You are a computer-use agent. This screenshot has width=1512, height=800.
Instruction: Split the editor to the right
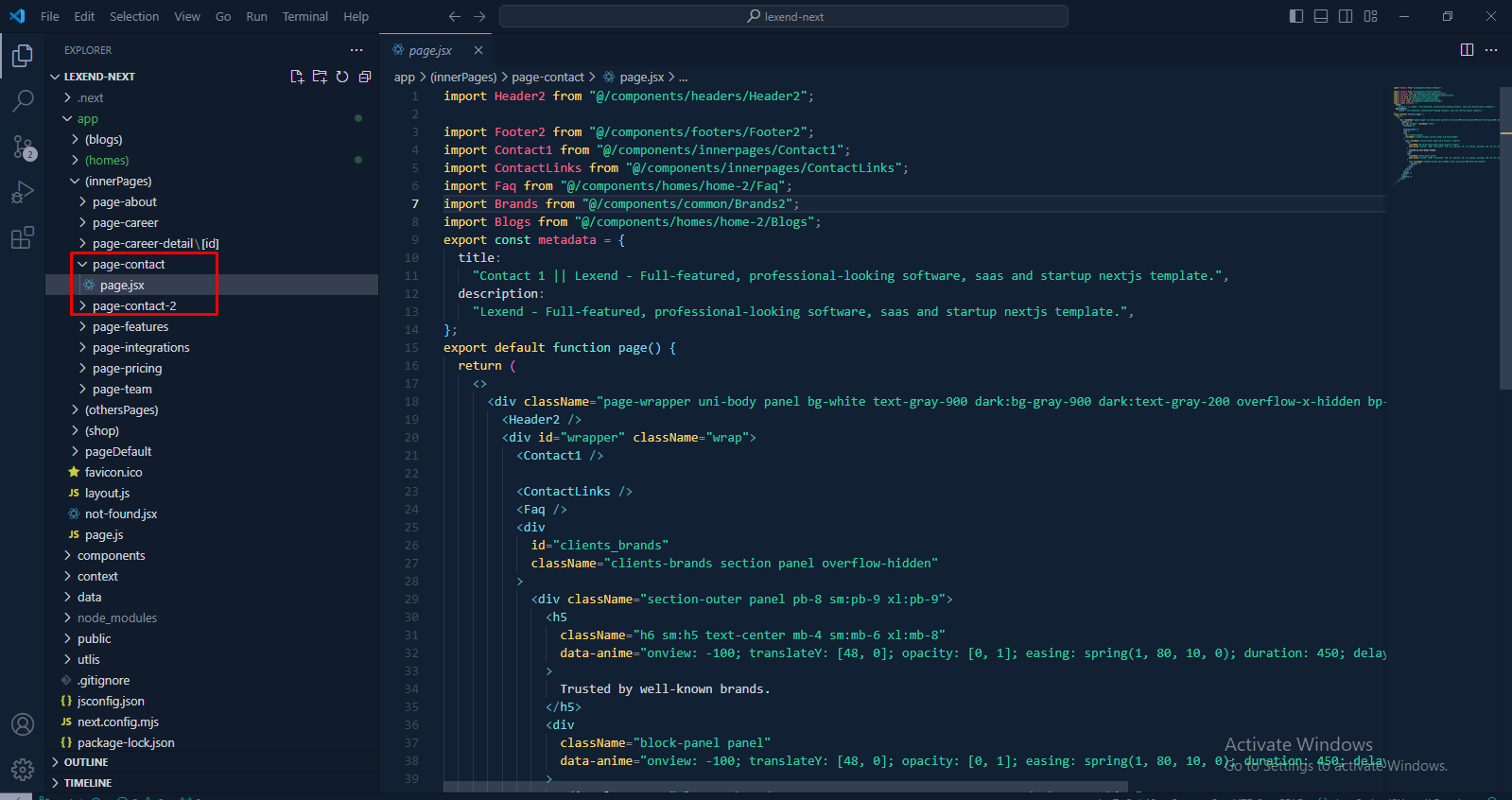(1467, 50)
